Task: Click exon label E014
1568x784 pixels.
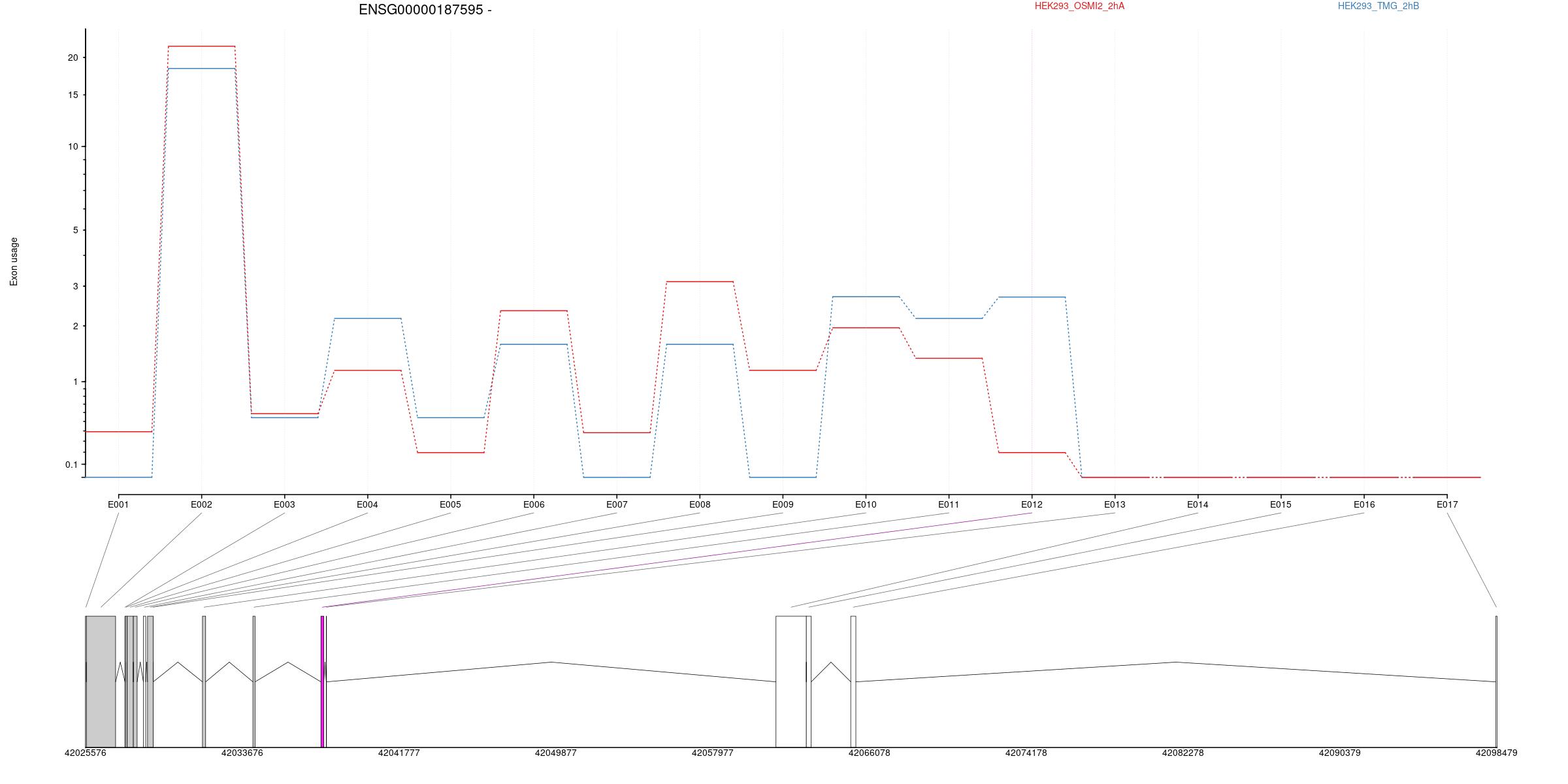Action: [1198, 504]
